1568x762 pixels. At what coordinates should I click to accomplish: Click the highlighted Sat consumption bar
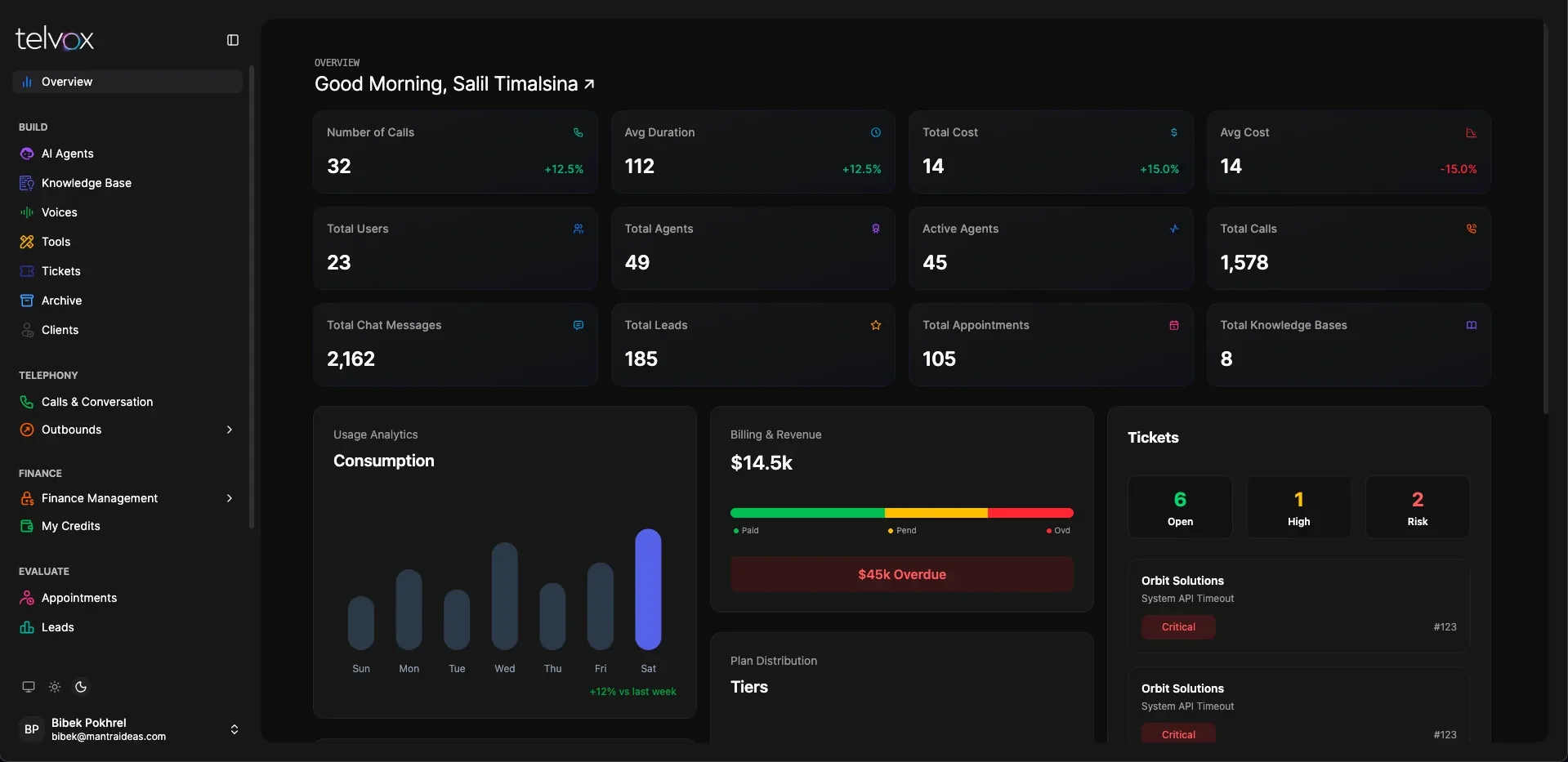coord(648,589)
